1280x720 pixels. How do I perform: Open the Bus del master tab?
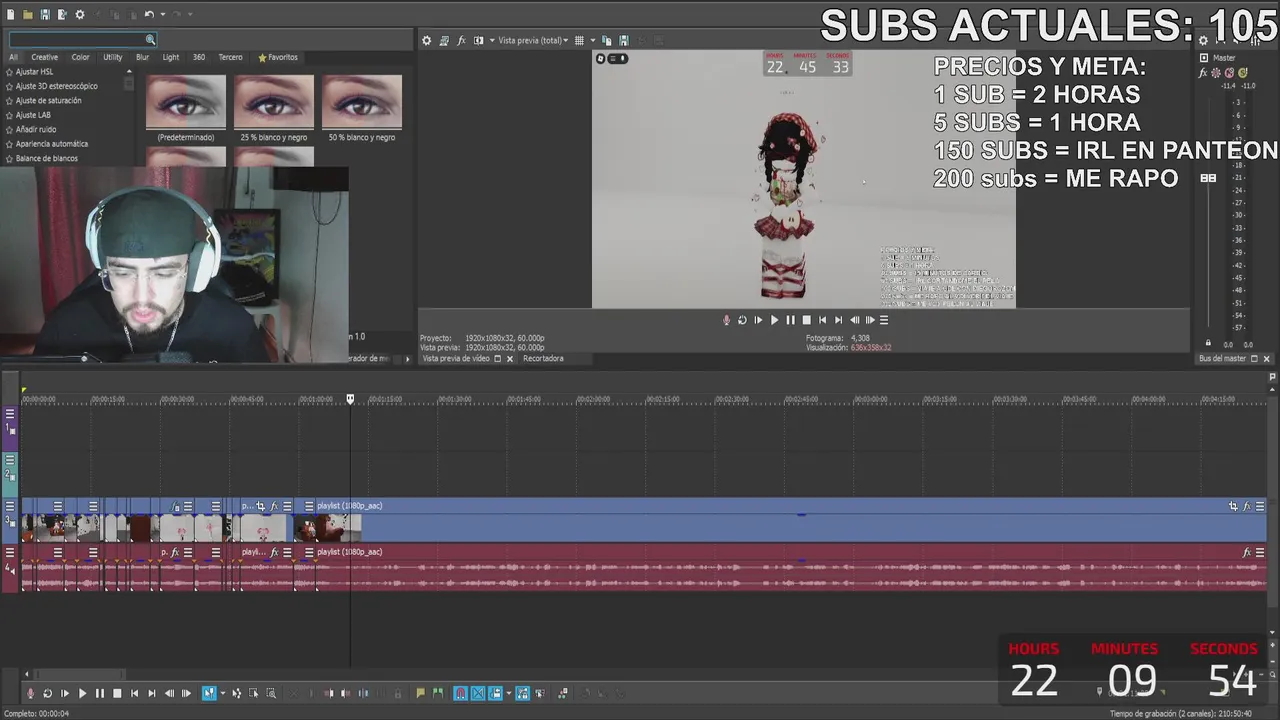tap(1222, 358)
